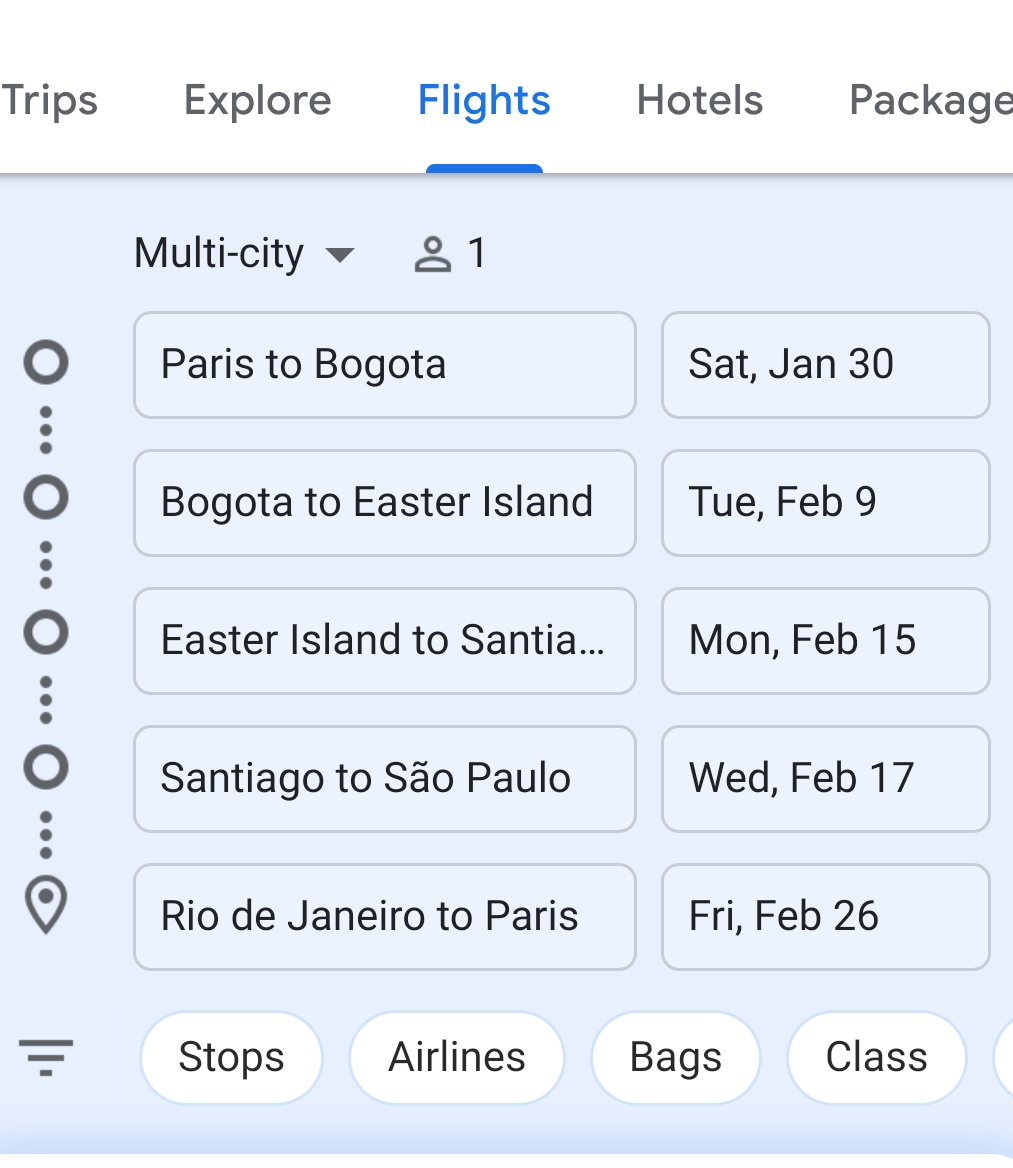
Task: Change the Wed, Feb 17 date field
Action: pyautogui.click(x=825, y=779)
